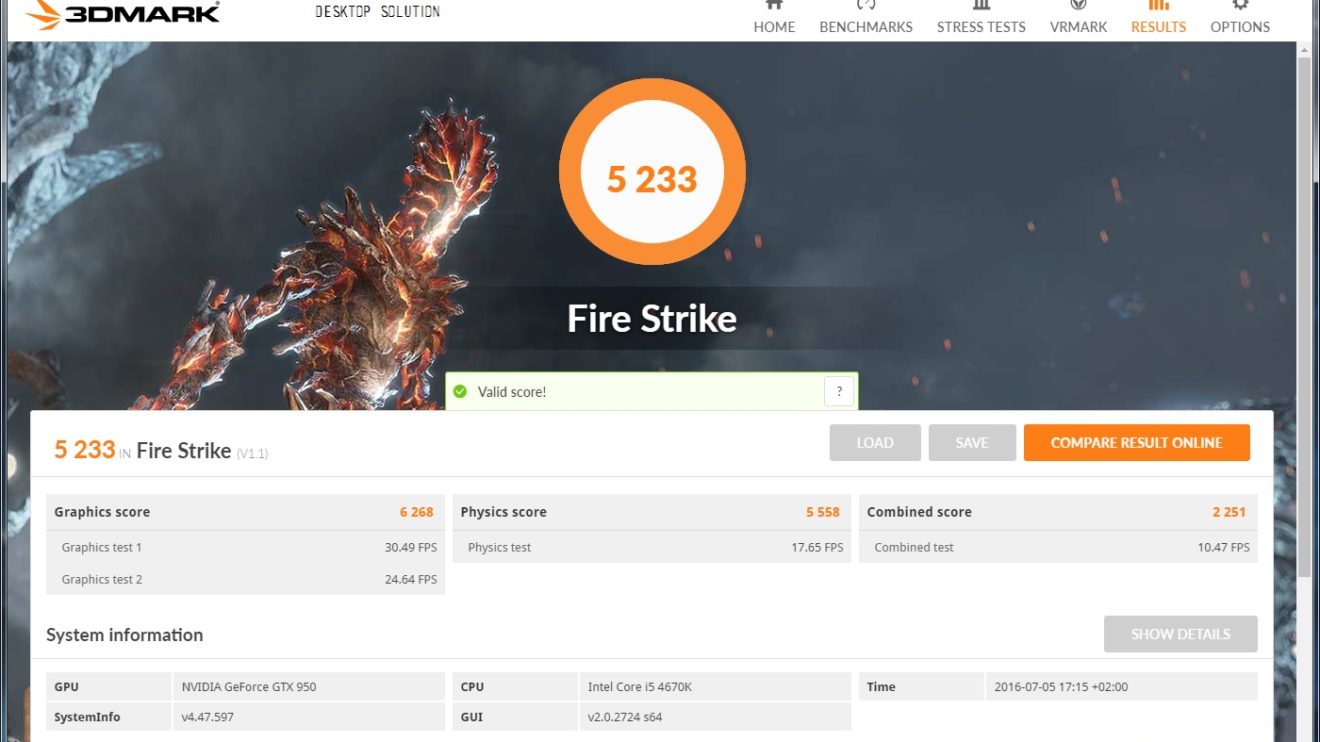Click the Home house icon
1320x742 pixels.
(774, 4)
